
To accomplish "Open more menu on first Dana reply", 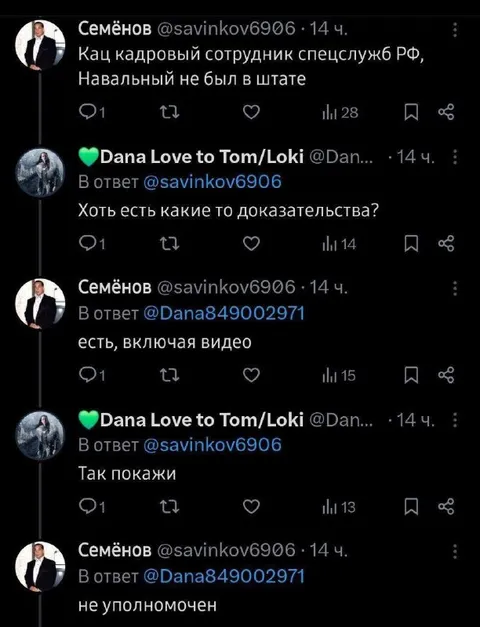I will tap(455, 158).
